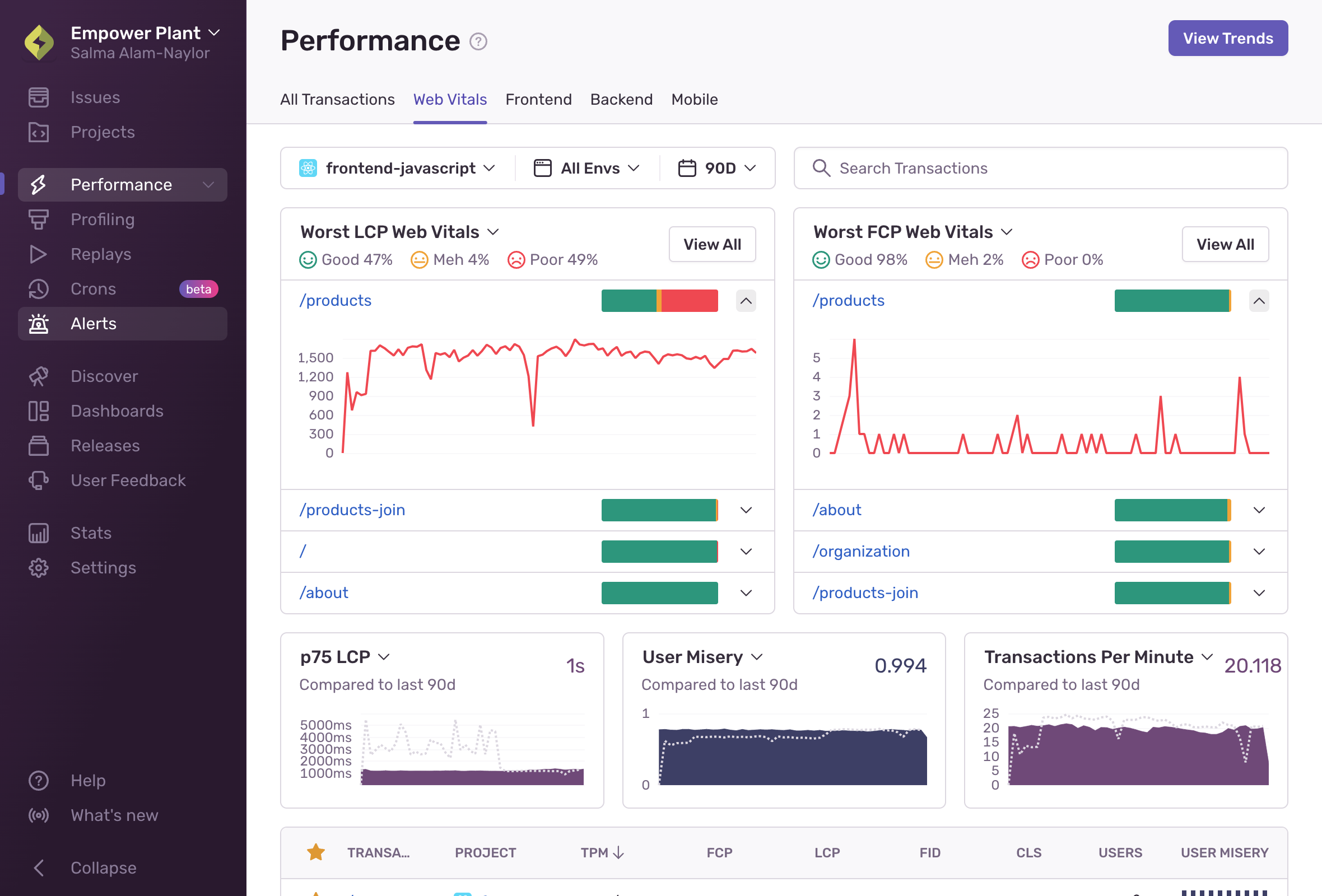Open User Feedback section
Screen dimensions: 1322x896
click(x=122, y=480)
